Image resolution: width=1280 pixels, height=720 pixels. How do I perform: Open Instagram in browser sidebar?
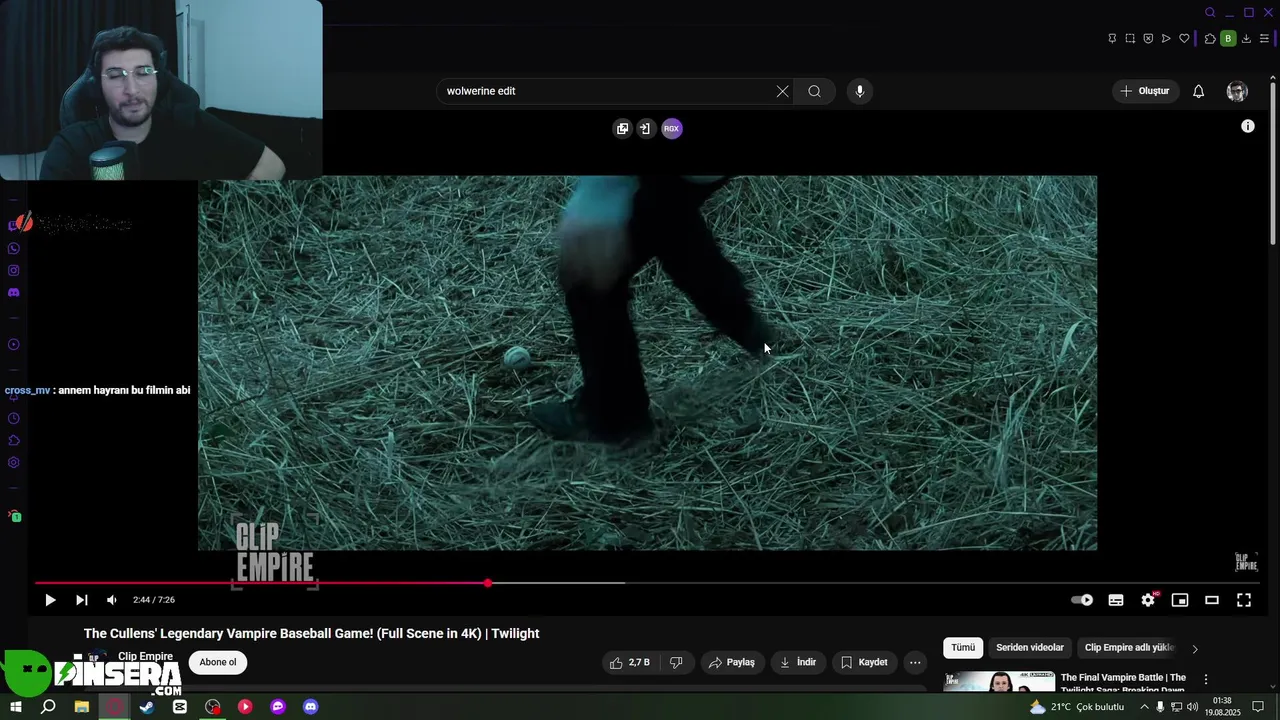click(x=14, y=271)
